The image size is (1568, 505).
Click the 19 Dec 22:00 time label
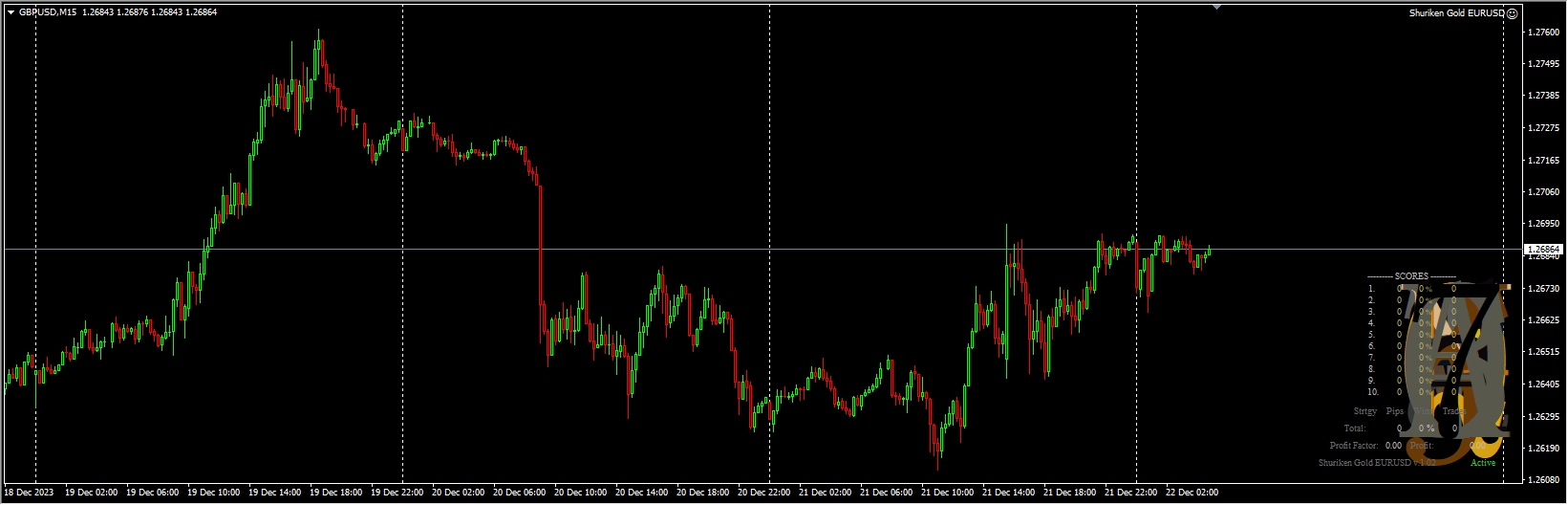pyautogui.click(x=397, y=493)
